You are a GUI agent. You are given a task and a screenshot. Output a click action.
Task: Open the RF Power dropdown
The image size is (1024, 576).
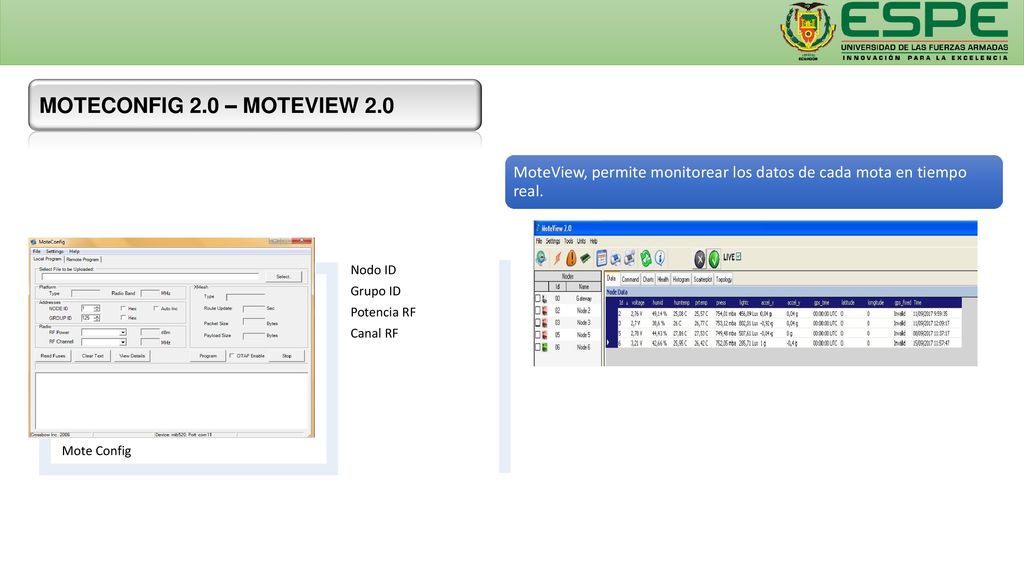click(123, 332)
